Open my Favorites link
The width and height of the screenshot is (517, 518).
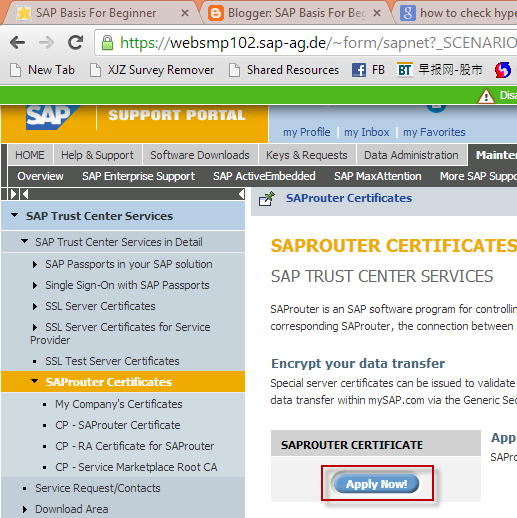[434, 132]
